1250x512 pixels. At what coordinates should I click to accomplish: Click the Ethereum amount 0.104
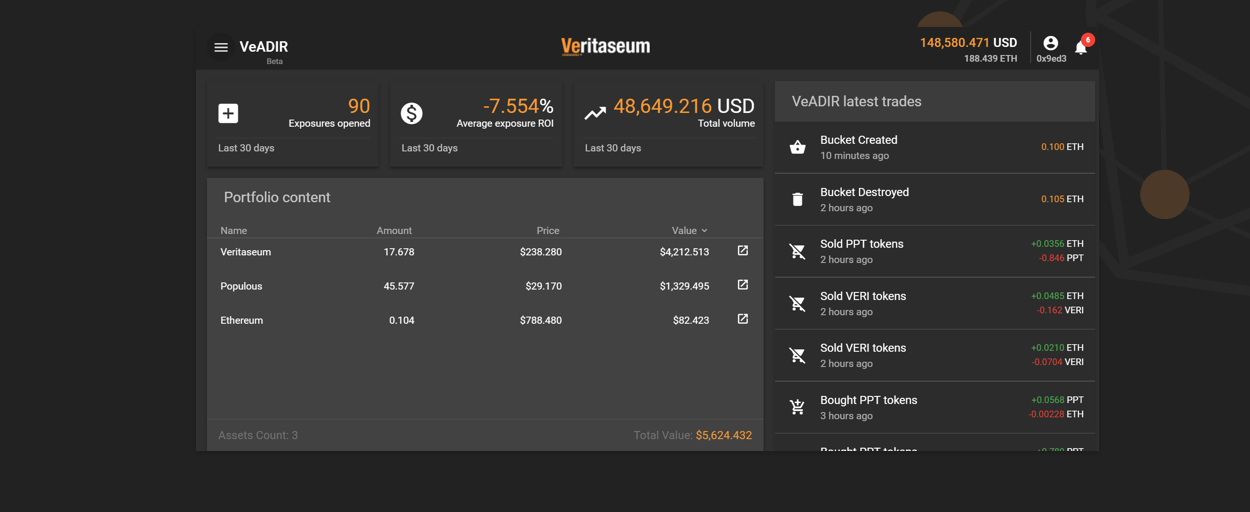[x=402, y=320]
